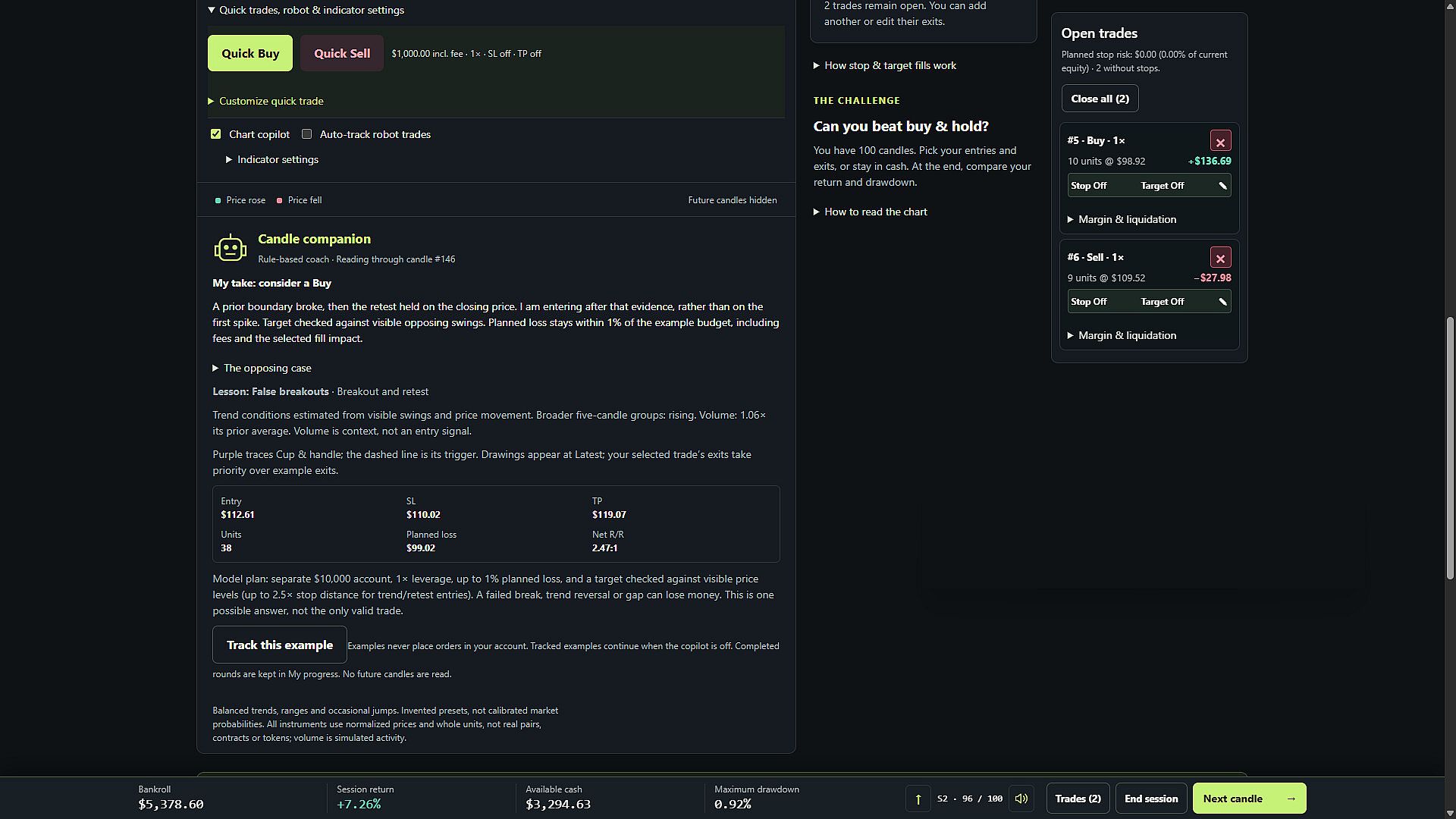Viewport: 1456px width, 819px height.
Task: Click Quick Buy
Action: [250, 53]
